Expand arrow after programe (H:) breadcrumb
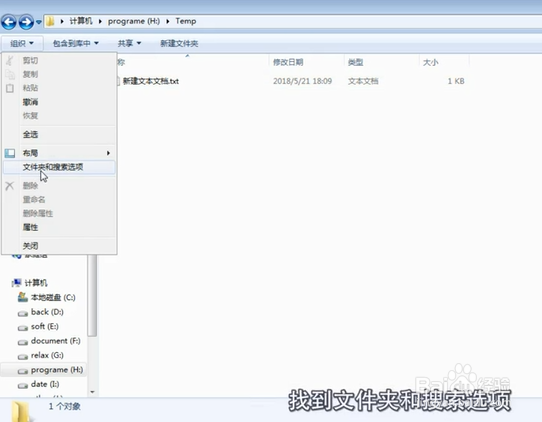Viewport: 542px width, 422px height. click(168, 21)
